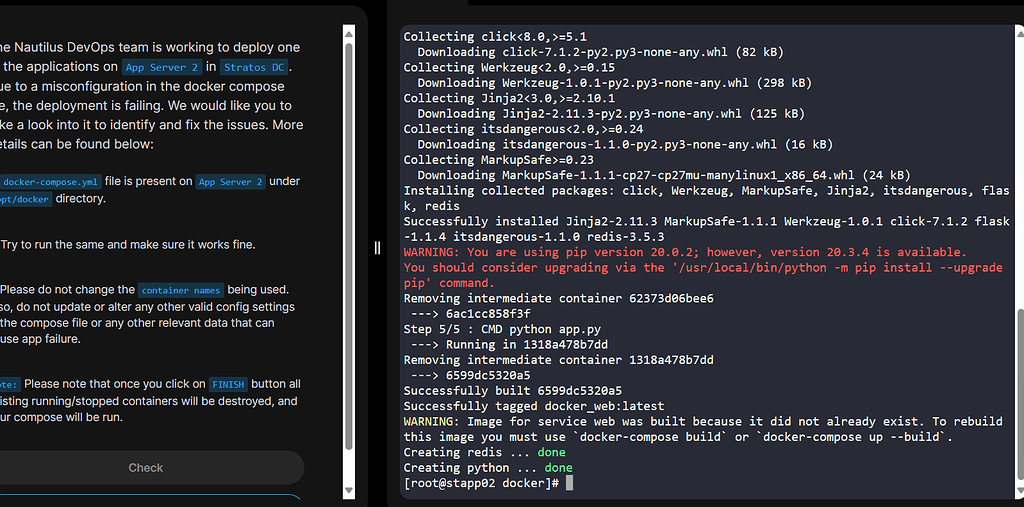Click the task panel scrollbar up arrow
The width and height of the screenshot is (1024, 507).
349,31
